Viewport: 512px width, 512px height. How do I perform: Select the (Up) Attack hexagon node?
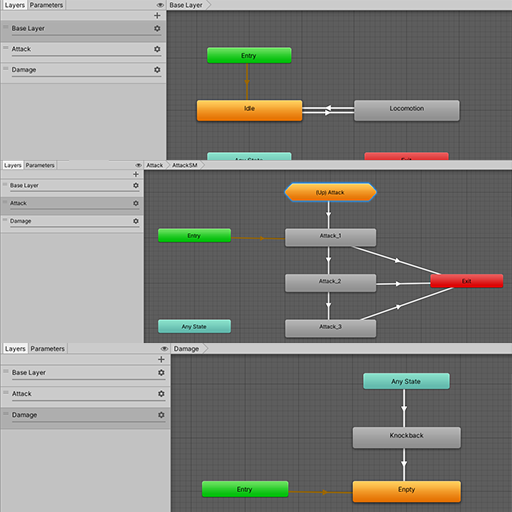click(x=330, y=192)
